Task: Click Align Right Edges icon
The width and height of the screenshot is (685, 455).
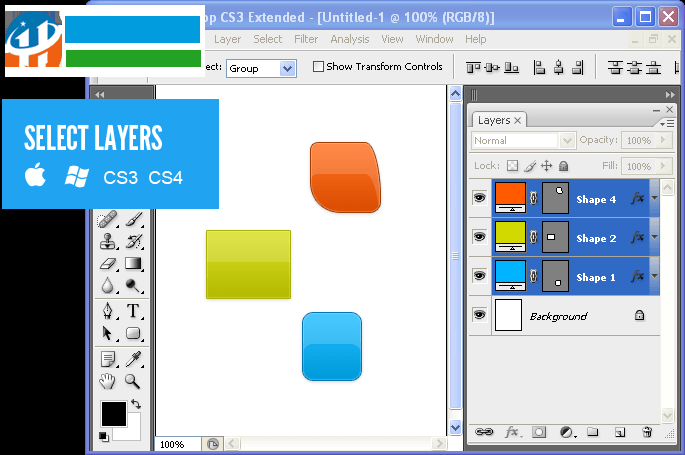Action: pyautogui.click(x=578, y=68)
